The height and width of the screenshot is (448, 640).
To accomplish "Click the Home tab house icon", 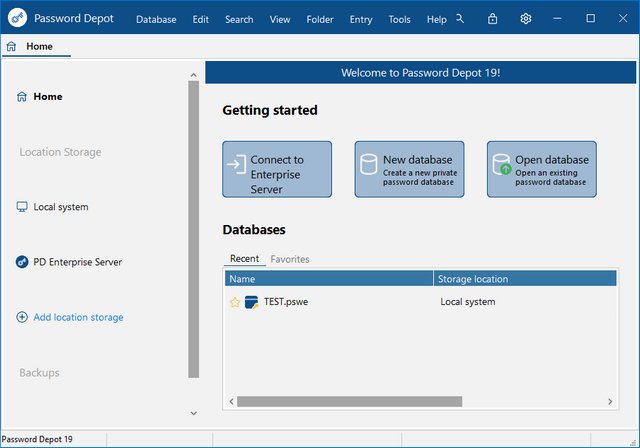I will tap(11, 46).
